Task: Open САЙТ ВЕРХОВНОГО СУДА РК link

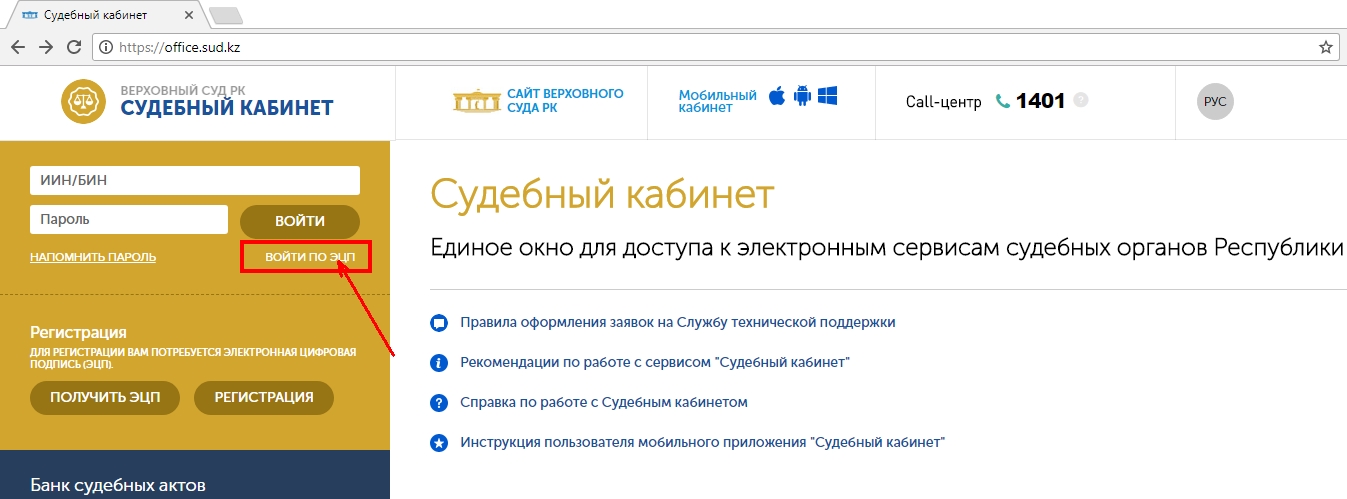Action: [565, 100]
